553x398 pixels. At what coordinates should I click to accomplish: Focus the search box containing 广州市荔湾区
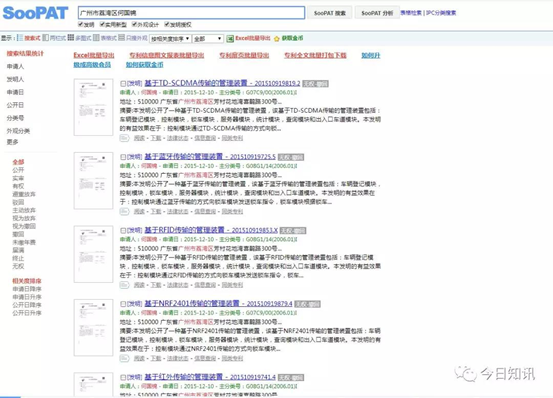click(192, 13)
